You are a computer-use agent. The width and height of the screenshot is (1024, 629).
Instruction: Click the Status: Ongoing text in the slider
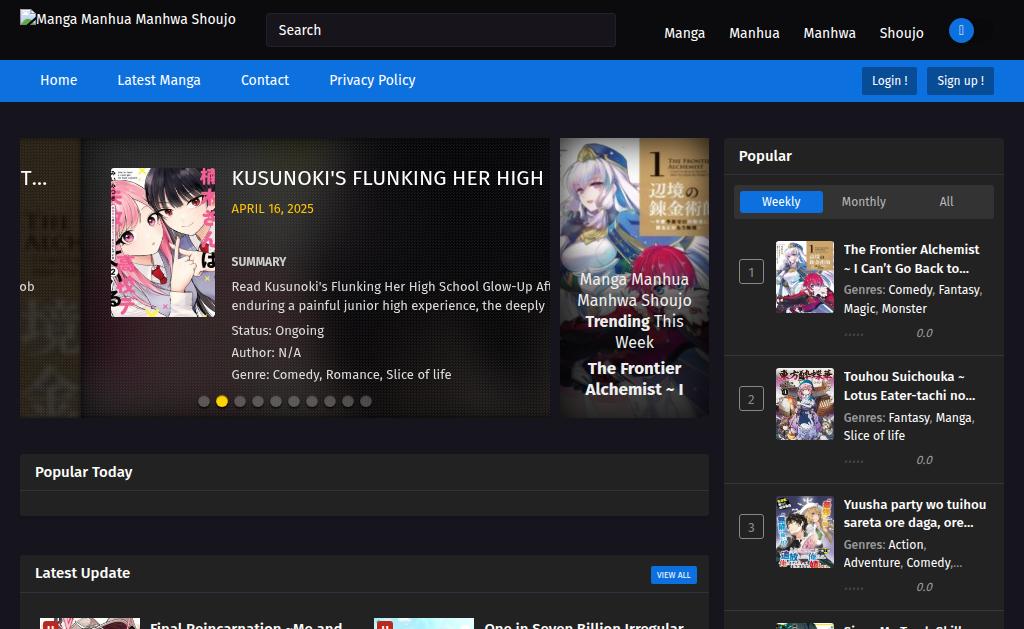point(278,331)
